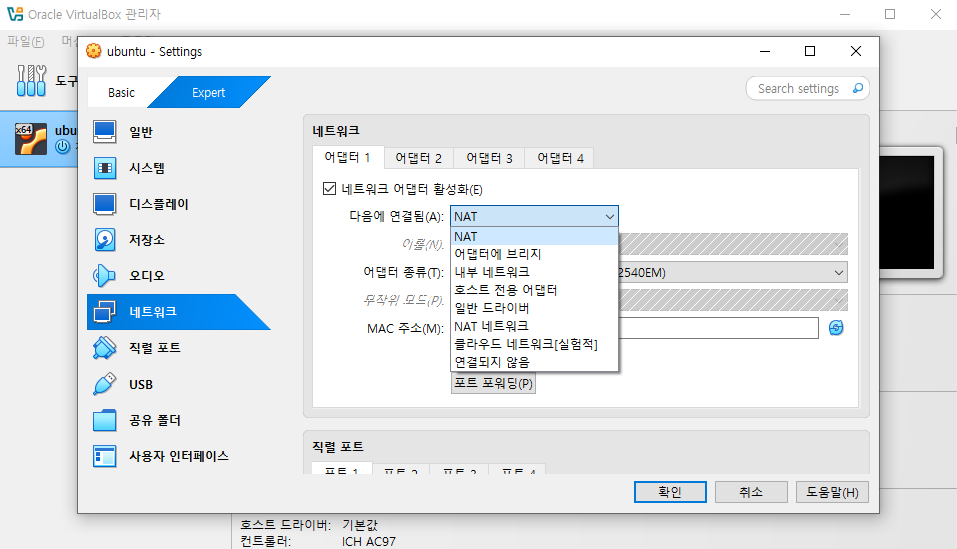
Task: Choose NAT 네트워크 option
Action: [534, 326]
